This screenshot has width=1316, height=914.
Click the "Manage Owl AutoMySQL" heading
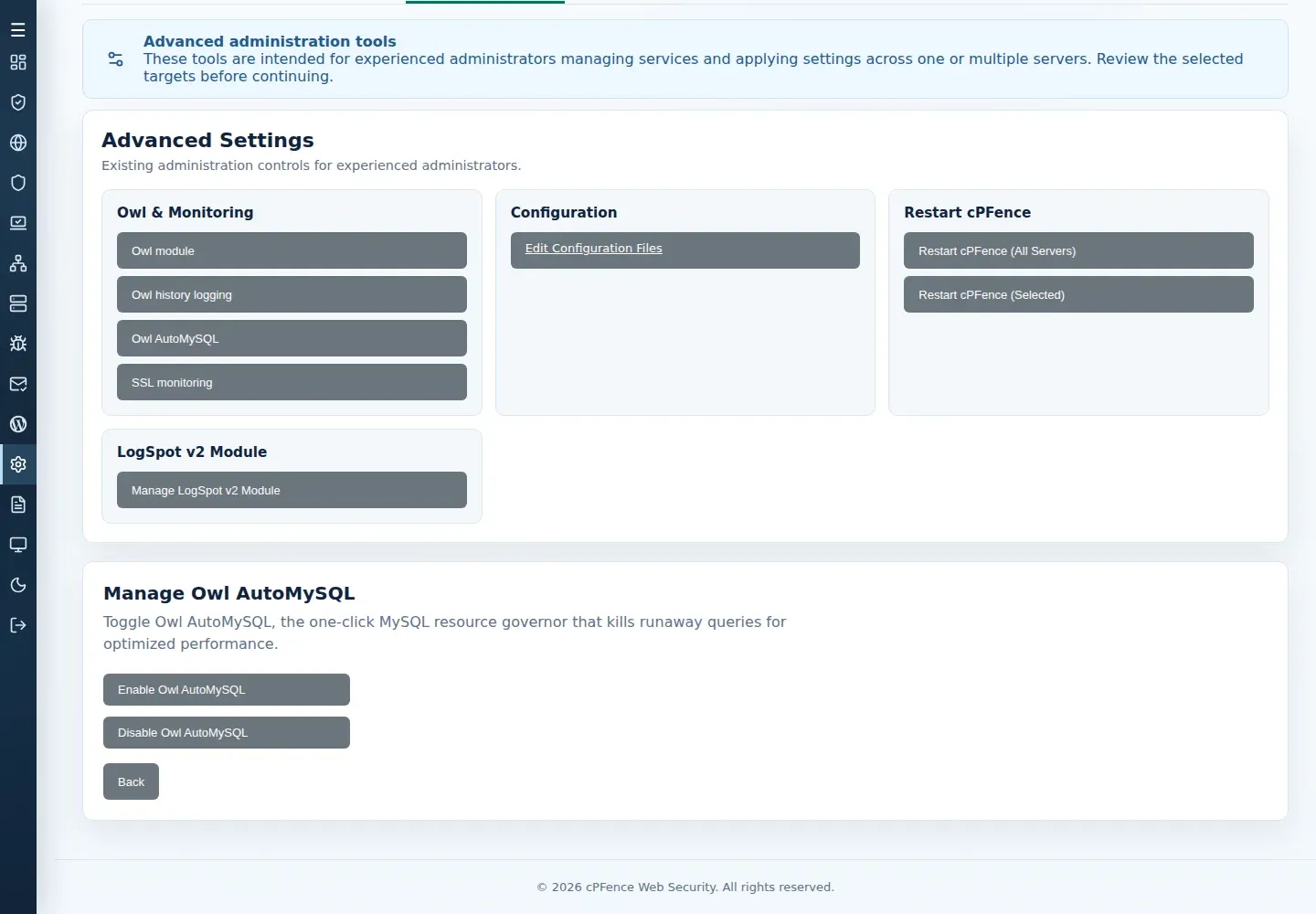pos(229,593)
